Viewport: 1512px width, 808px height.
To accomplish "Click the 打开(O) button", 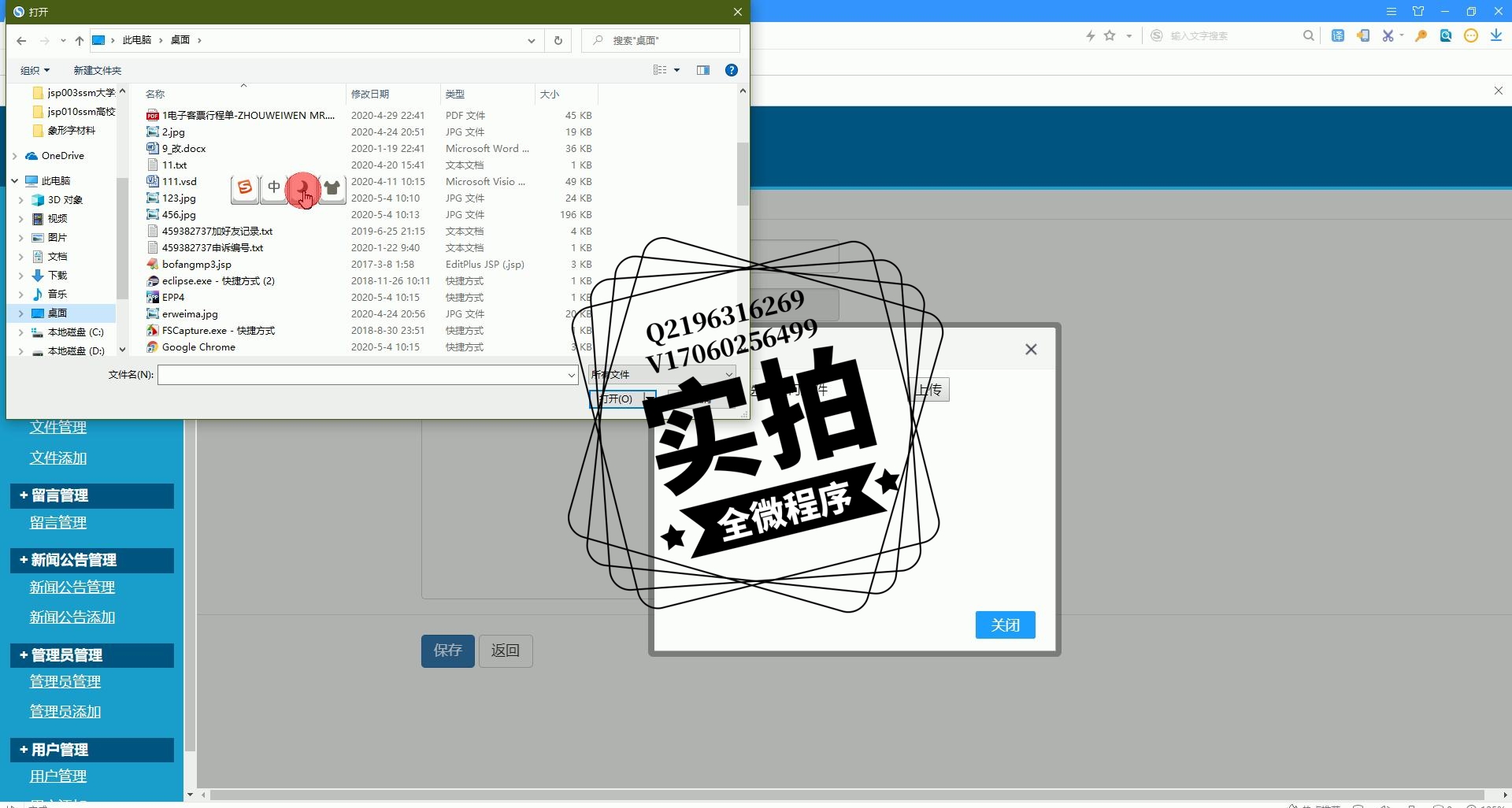I will (x=617, y=399).
